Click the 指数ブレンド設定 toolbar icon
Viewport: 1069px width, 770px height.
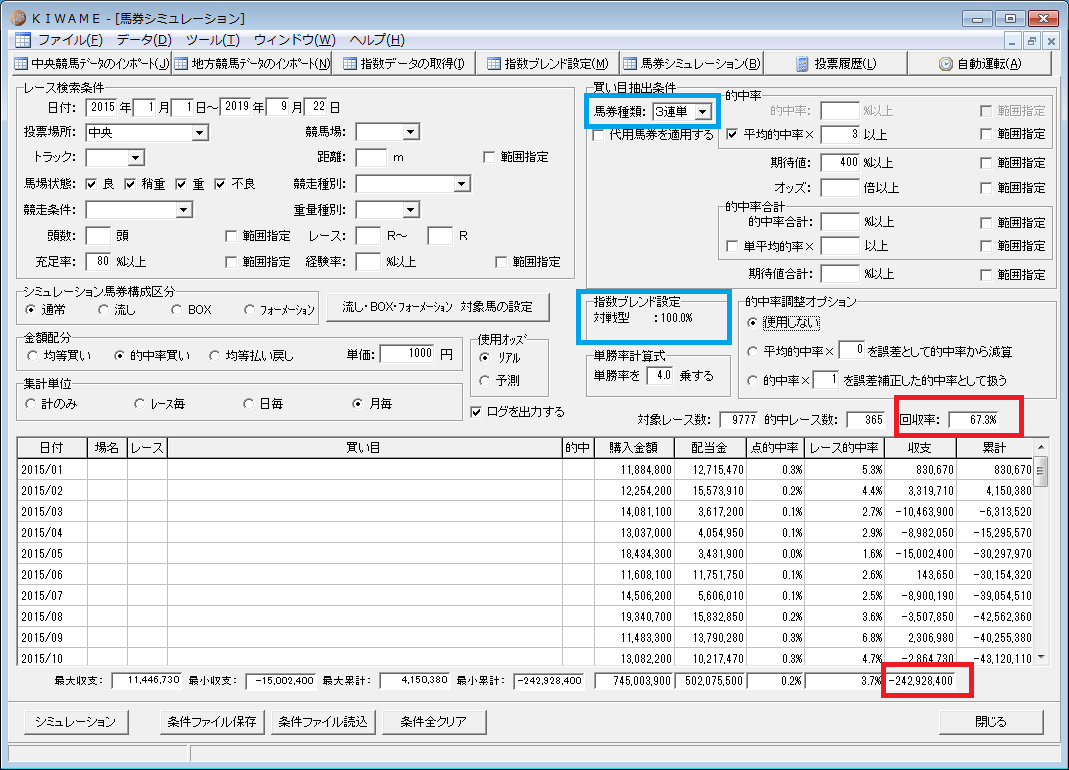[x=494, y=63]
